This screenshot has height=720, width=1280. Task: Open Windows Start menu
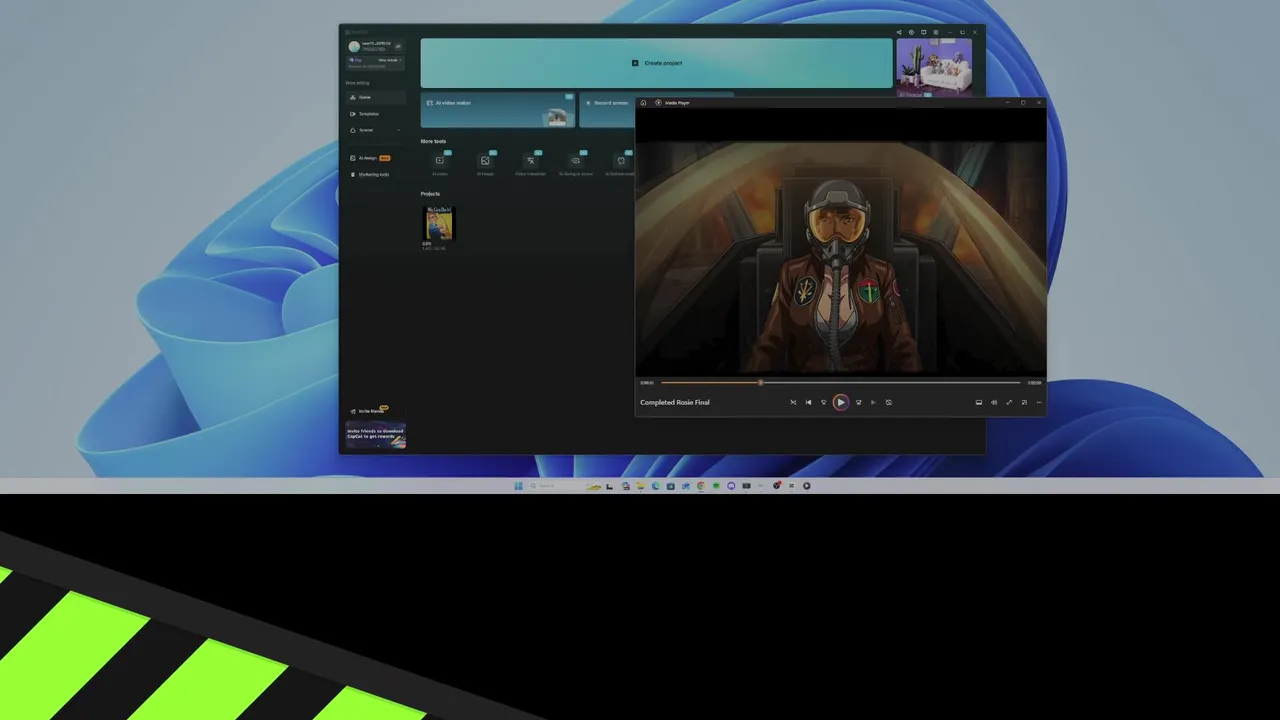[518, 486]
